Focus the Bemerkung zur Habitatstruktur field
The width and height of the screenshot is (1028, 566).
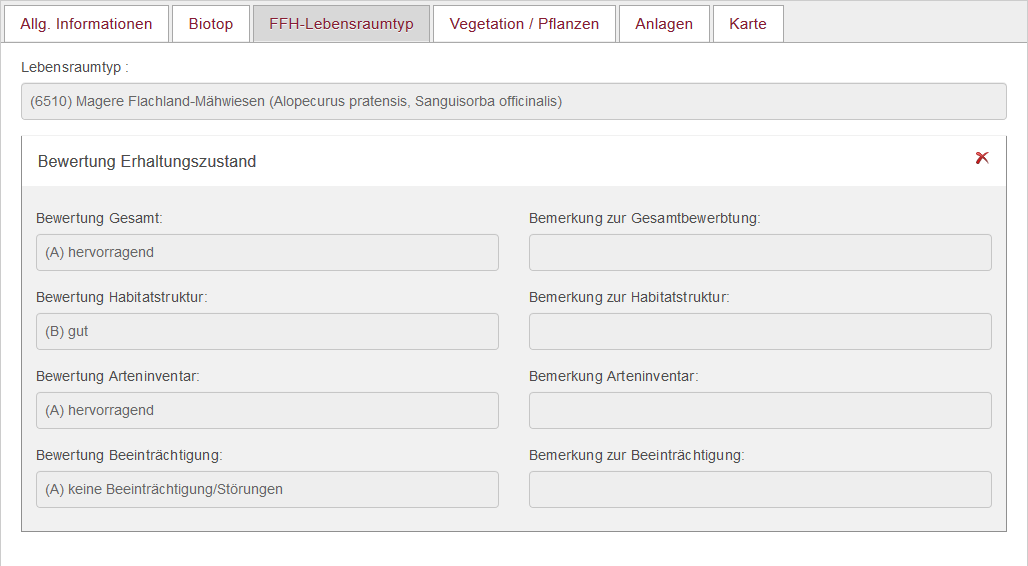coord(760,331)
